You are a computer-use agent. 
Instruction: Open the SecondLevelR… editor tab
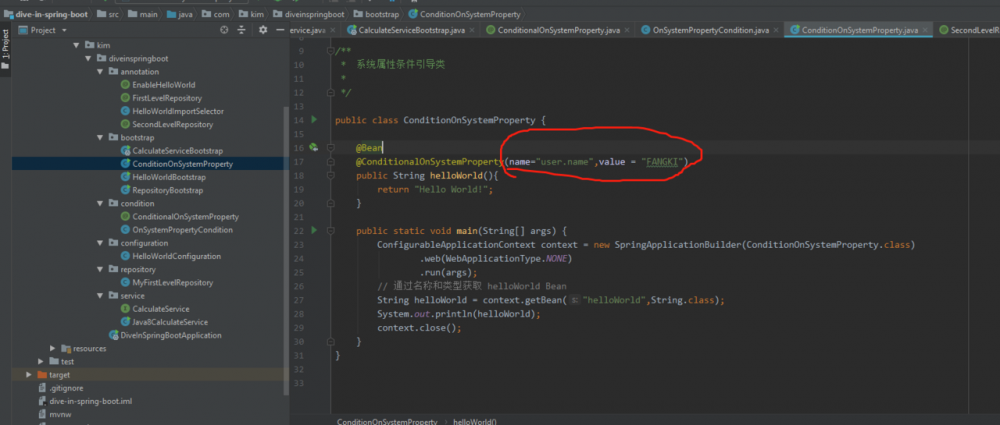pyautogui.click(x=969, y=30)
